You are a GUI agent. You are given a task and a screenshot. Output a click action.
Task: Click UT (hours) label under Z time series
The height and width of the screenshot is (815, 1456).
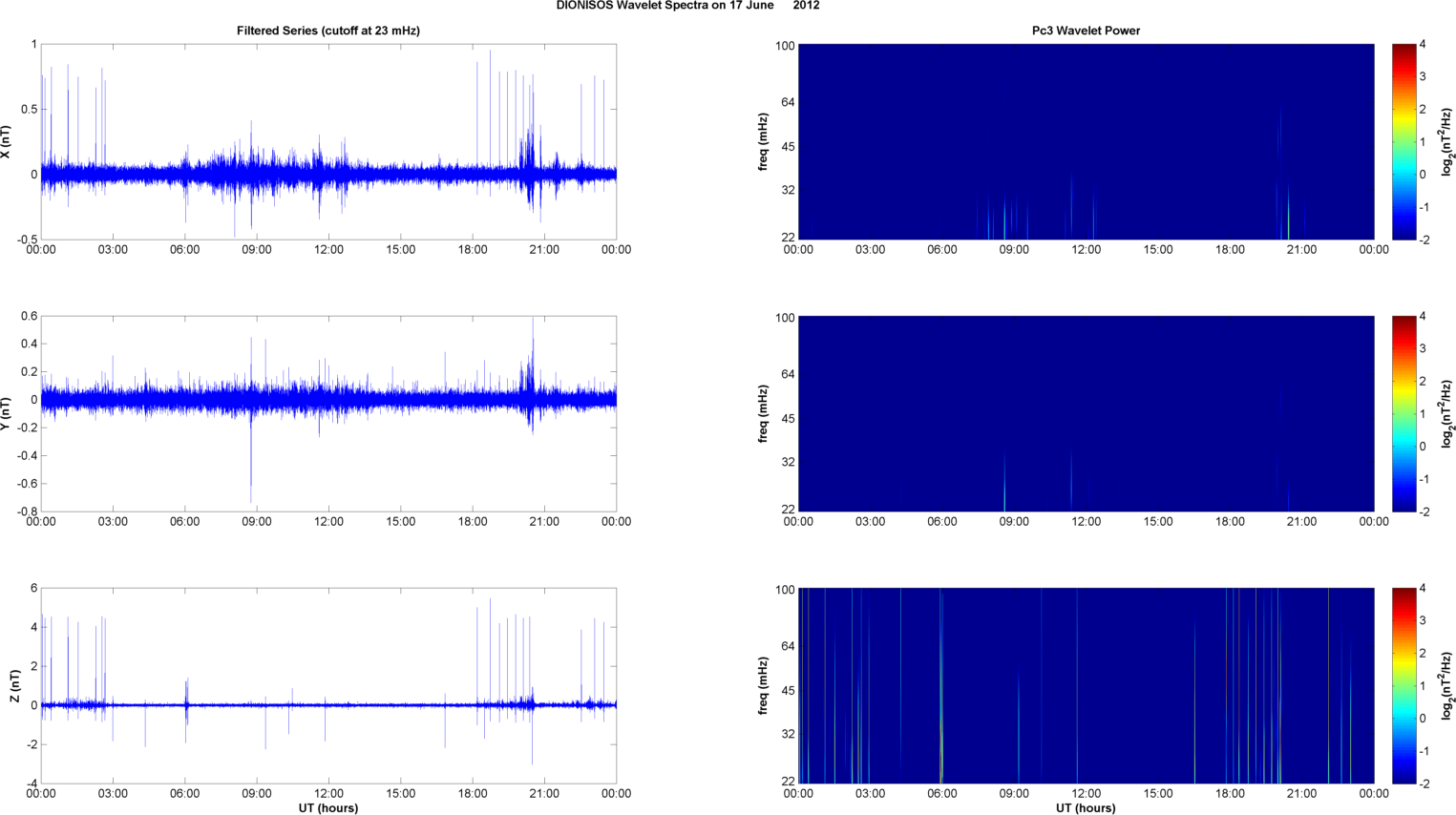tap(328, 807)
